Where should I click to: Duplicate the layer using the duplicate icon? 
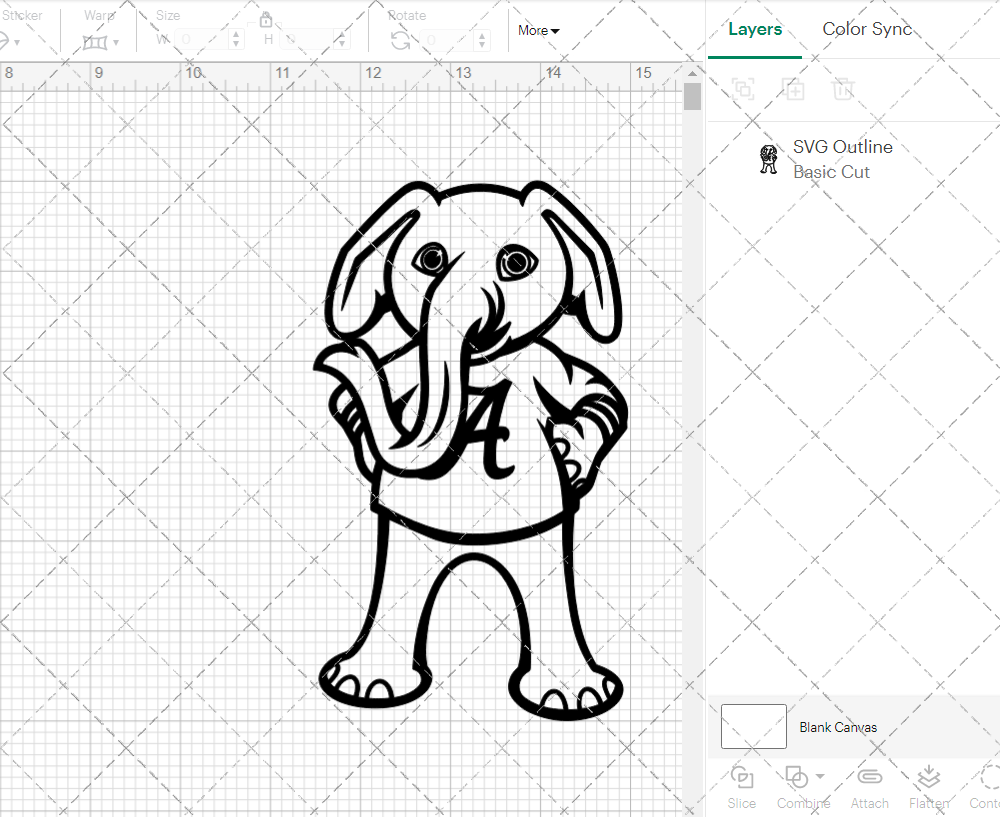[x=794, y=89]
